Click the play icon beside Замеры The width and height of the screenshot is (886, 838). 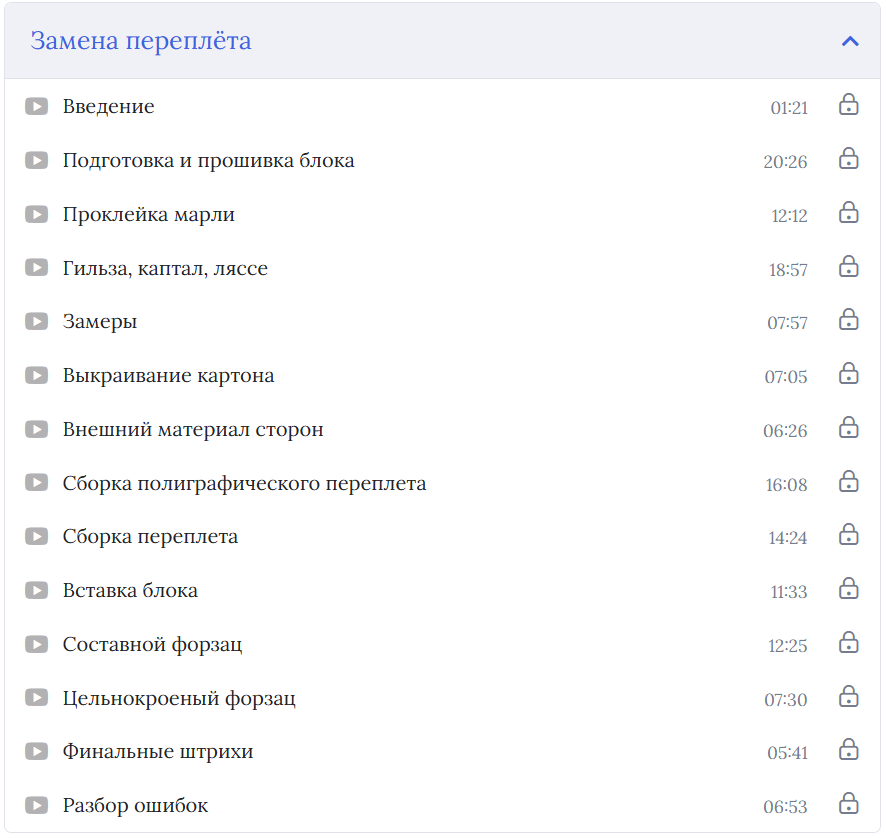coord(36,321)
